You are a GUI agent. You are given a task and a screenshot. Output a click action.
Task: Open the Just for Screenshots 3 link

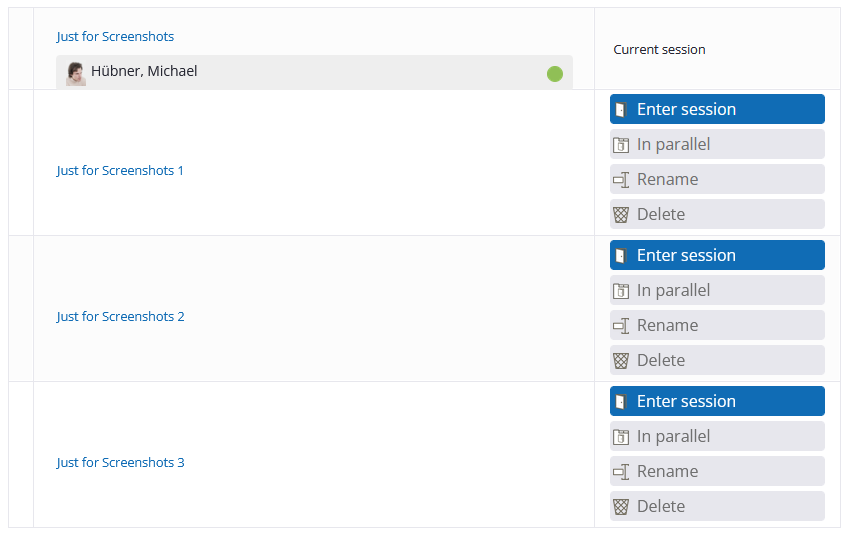point(121,463)
